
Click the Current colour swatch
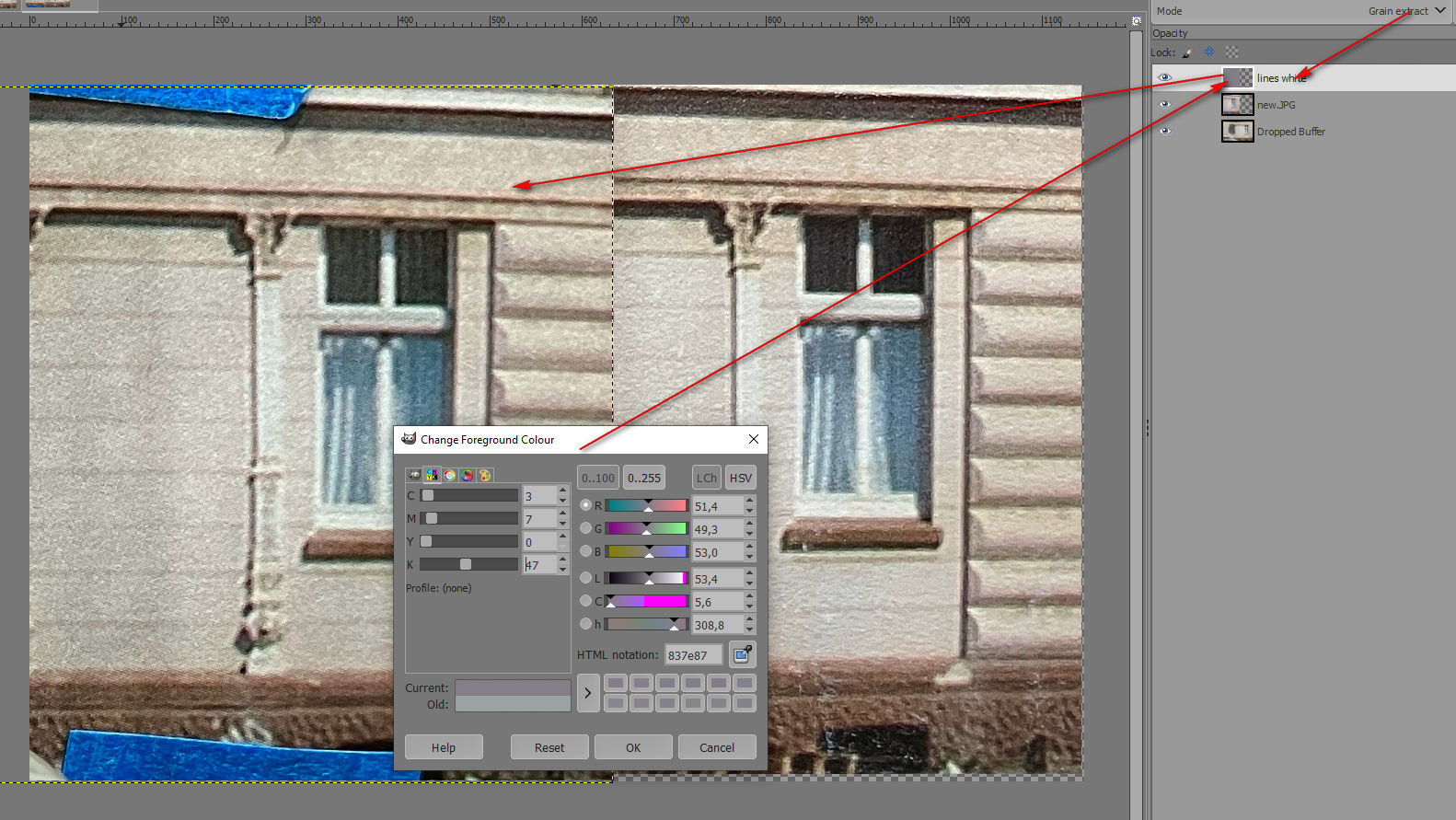pyautogui.click(x=513, y=687)
